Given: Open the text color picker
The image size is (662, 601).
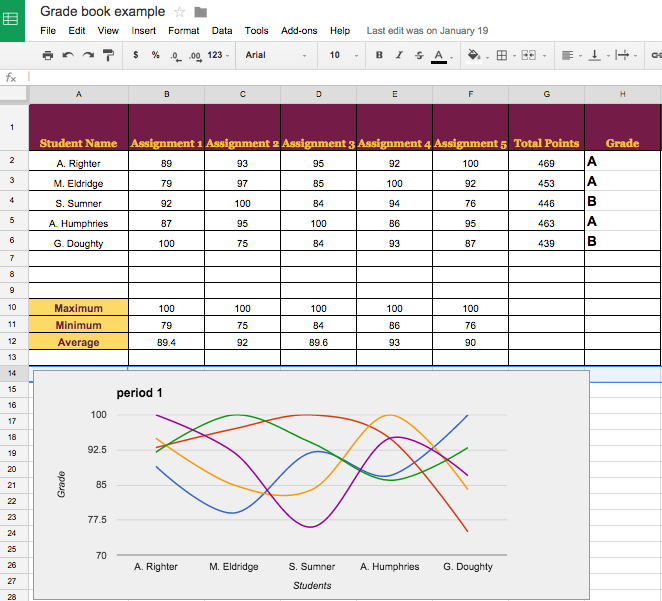Looking at the screenshot, I should point(439,55).
